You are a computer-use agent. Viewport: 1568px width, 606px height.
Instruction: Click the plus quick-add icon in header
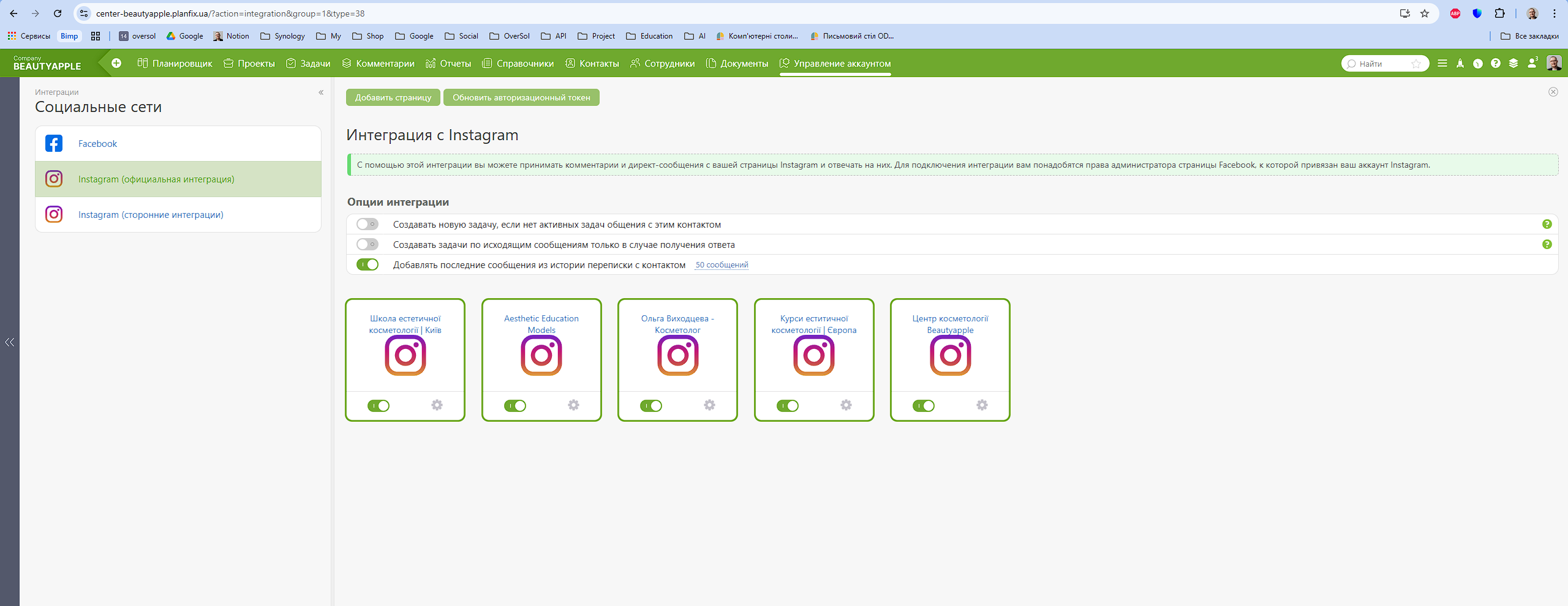116,63
